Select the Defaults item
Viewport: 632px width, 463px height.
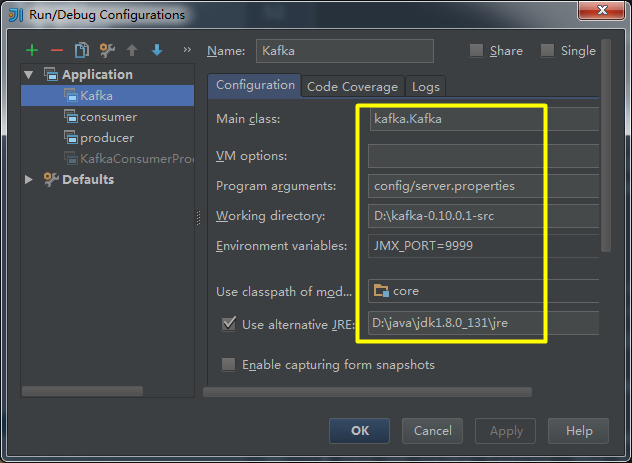tap(88, 179)
